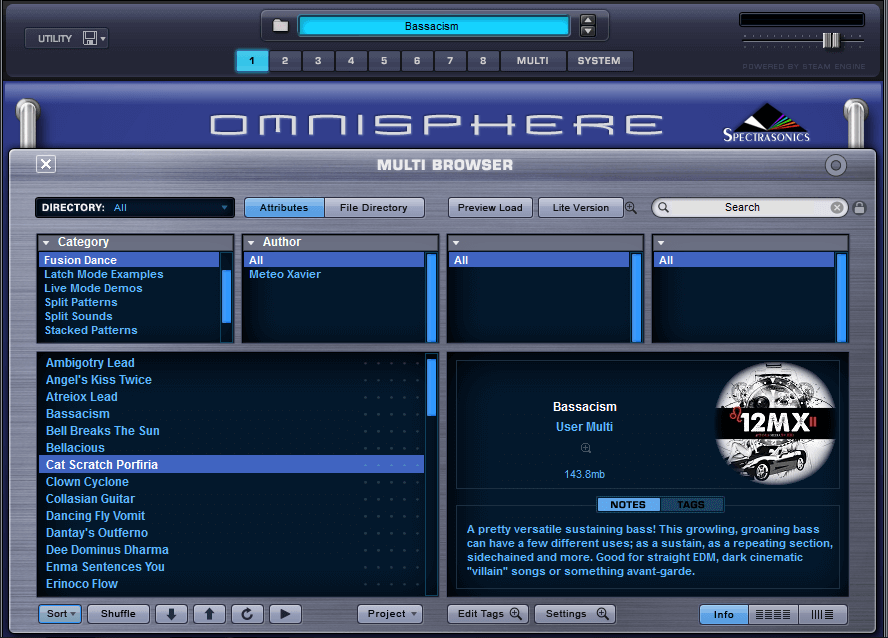
Task: Click the circular refresh arrow button
Action: coord(247,614)
